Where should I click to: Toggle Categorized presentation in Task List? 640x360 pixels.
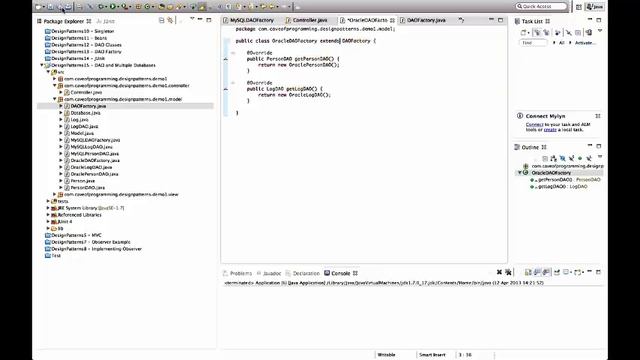[537, 33]
